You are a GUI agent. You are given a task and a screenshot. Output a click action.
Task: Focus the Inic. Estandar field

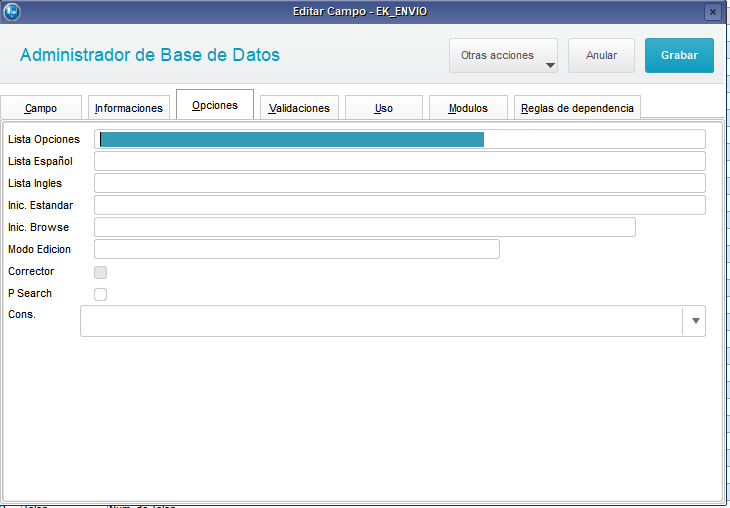tap(400, 205)
